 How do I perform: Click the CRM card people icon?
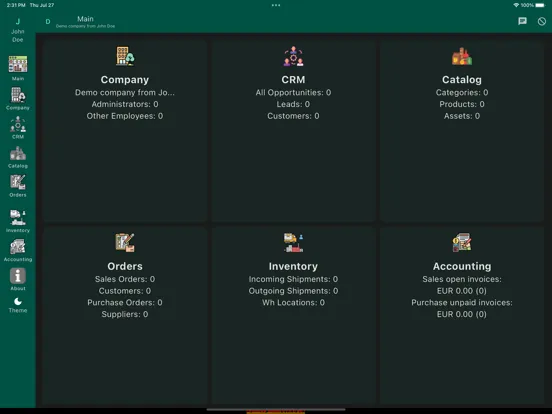click(x=293, y=56)
